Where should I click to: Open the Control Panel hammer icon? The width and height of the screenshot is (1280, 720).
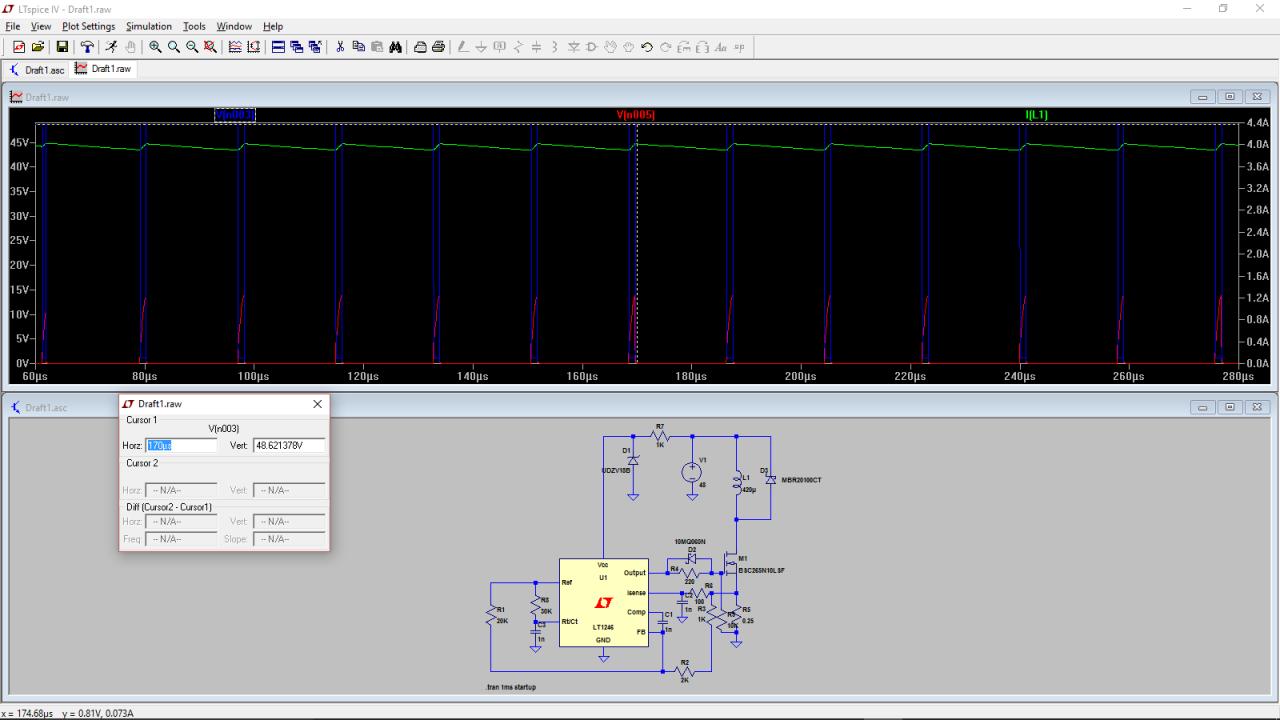pos(87,47)
